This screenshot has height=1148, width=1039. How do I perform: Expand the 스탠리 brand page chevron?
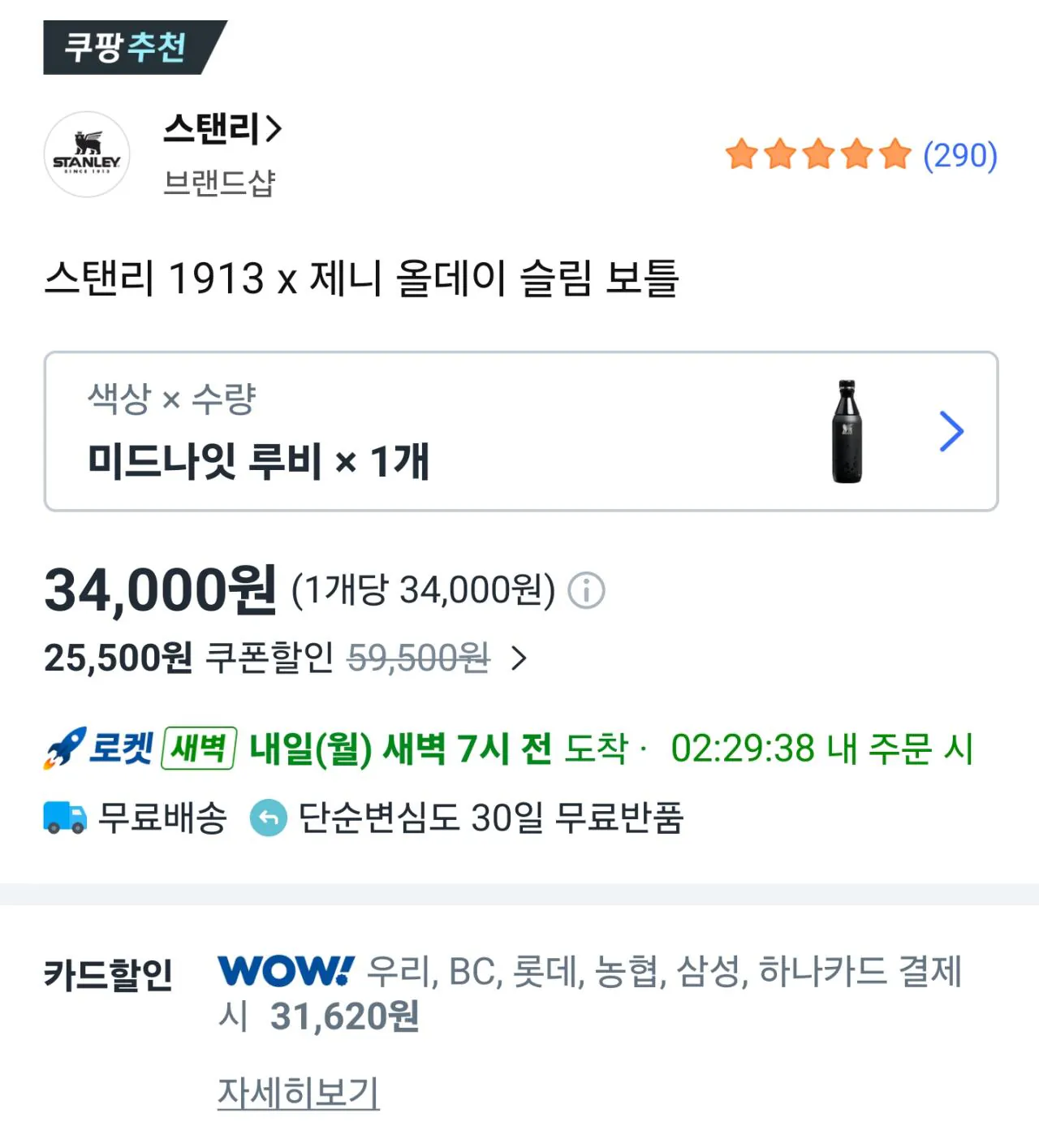click(x=272, y=128)
